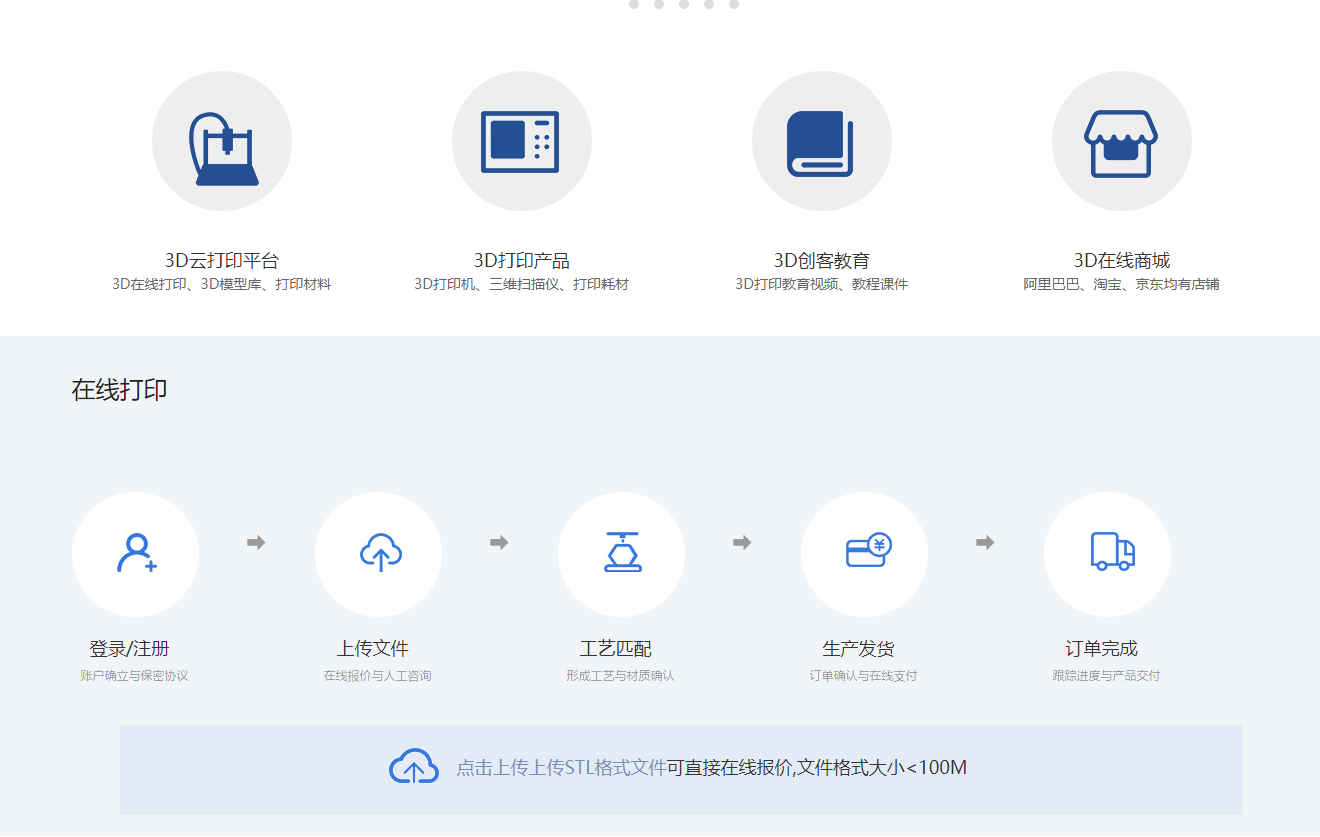The width and height of the screenshot is (1320, 837).
Task: Select the 3D maker education book icon
Action: click(822, 141)
